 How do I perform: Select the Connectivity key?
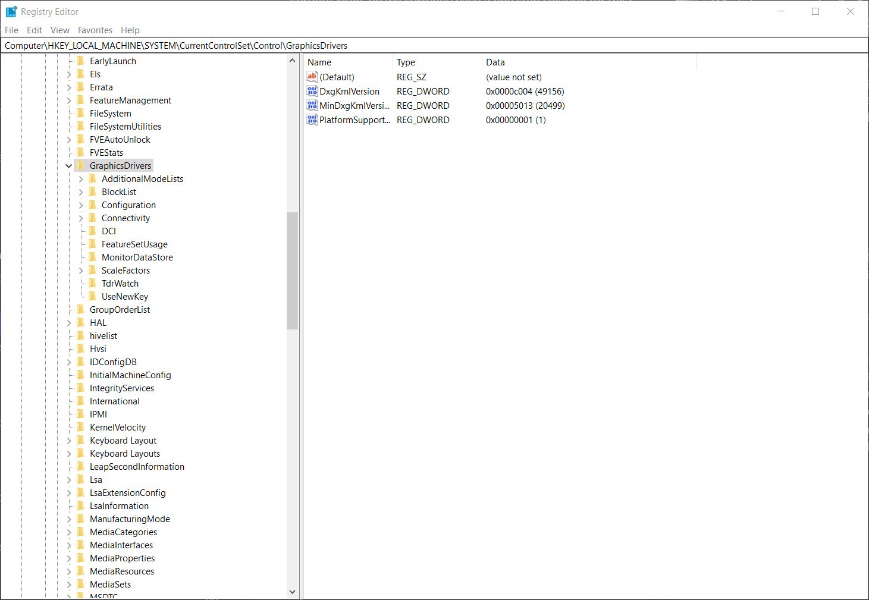(125, 218)
